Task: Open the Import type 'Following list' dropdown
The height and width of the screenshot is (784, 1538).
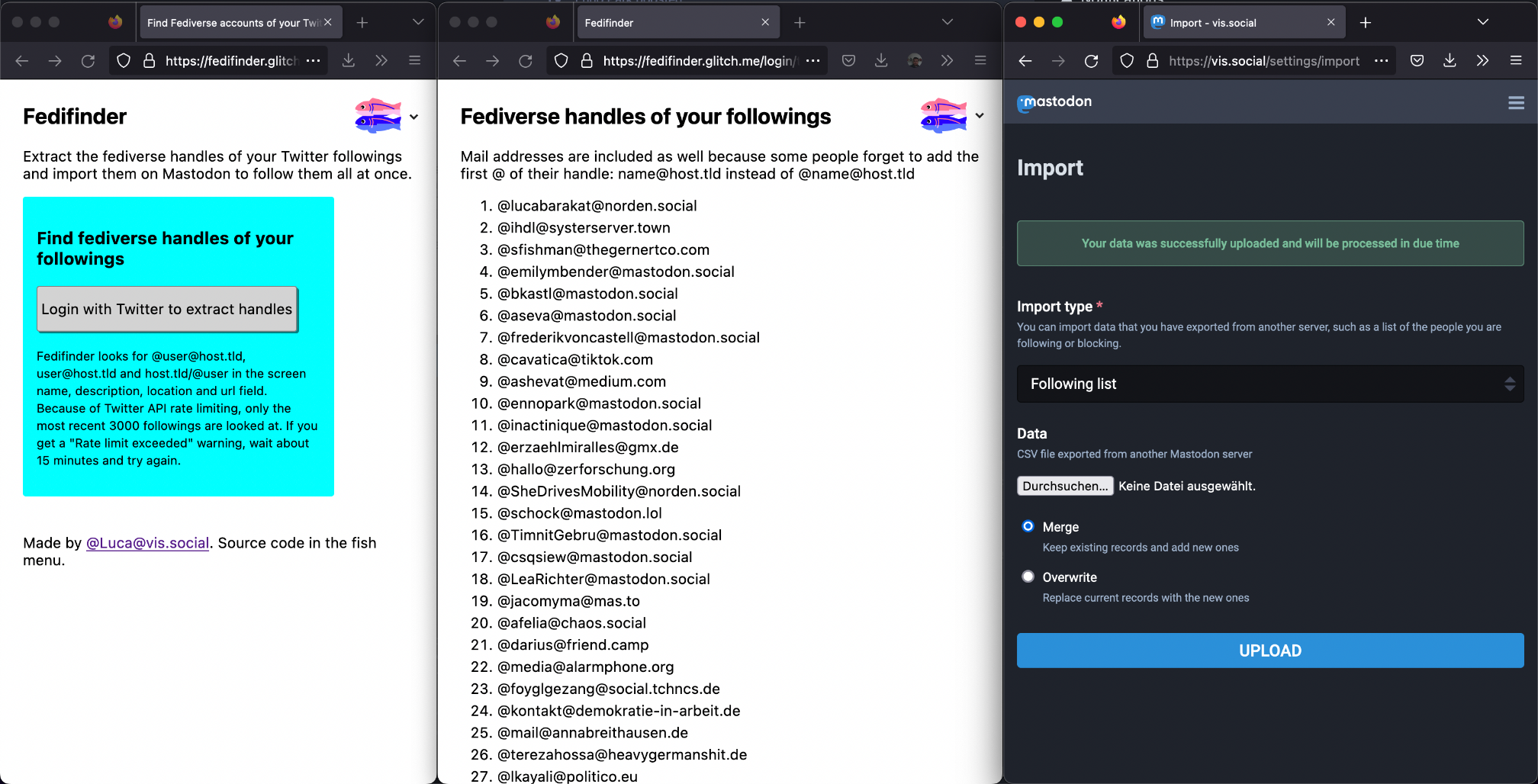Action: tap(1269, 384)
